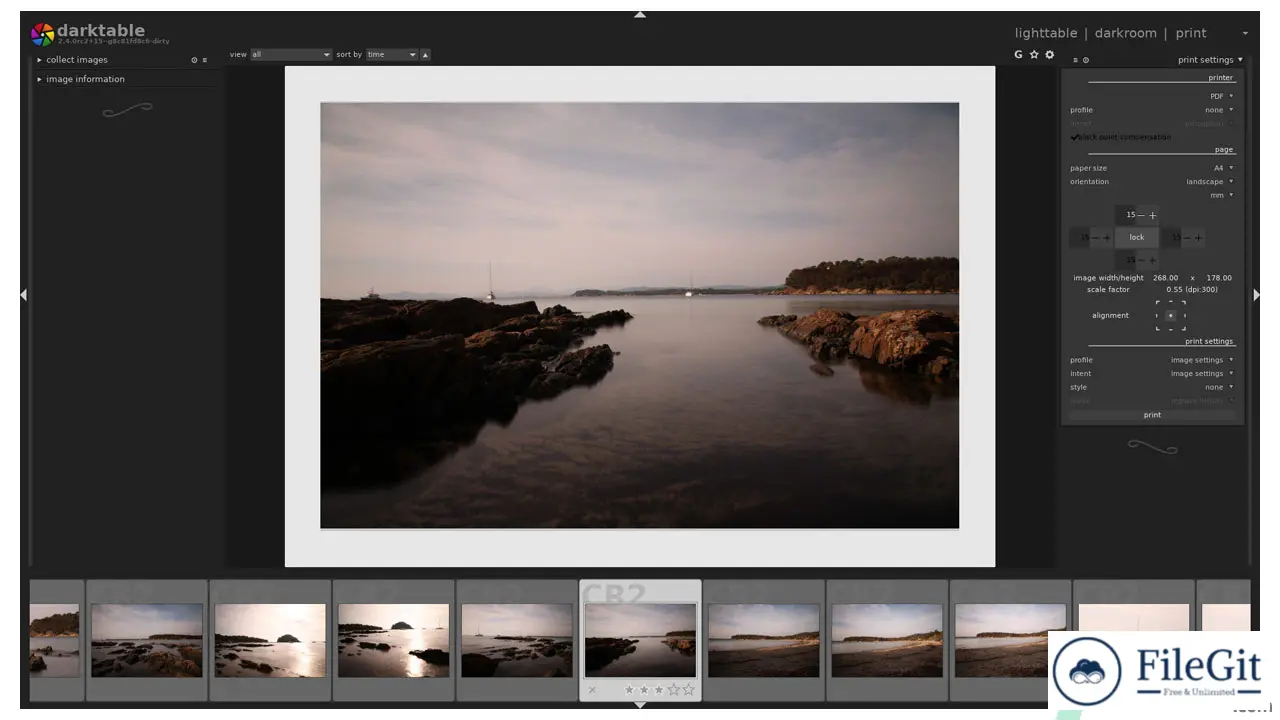Set five star rating on selected thumbnail

pos(688,690)
